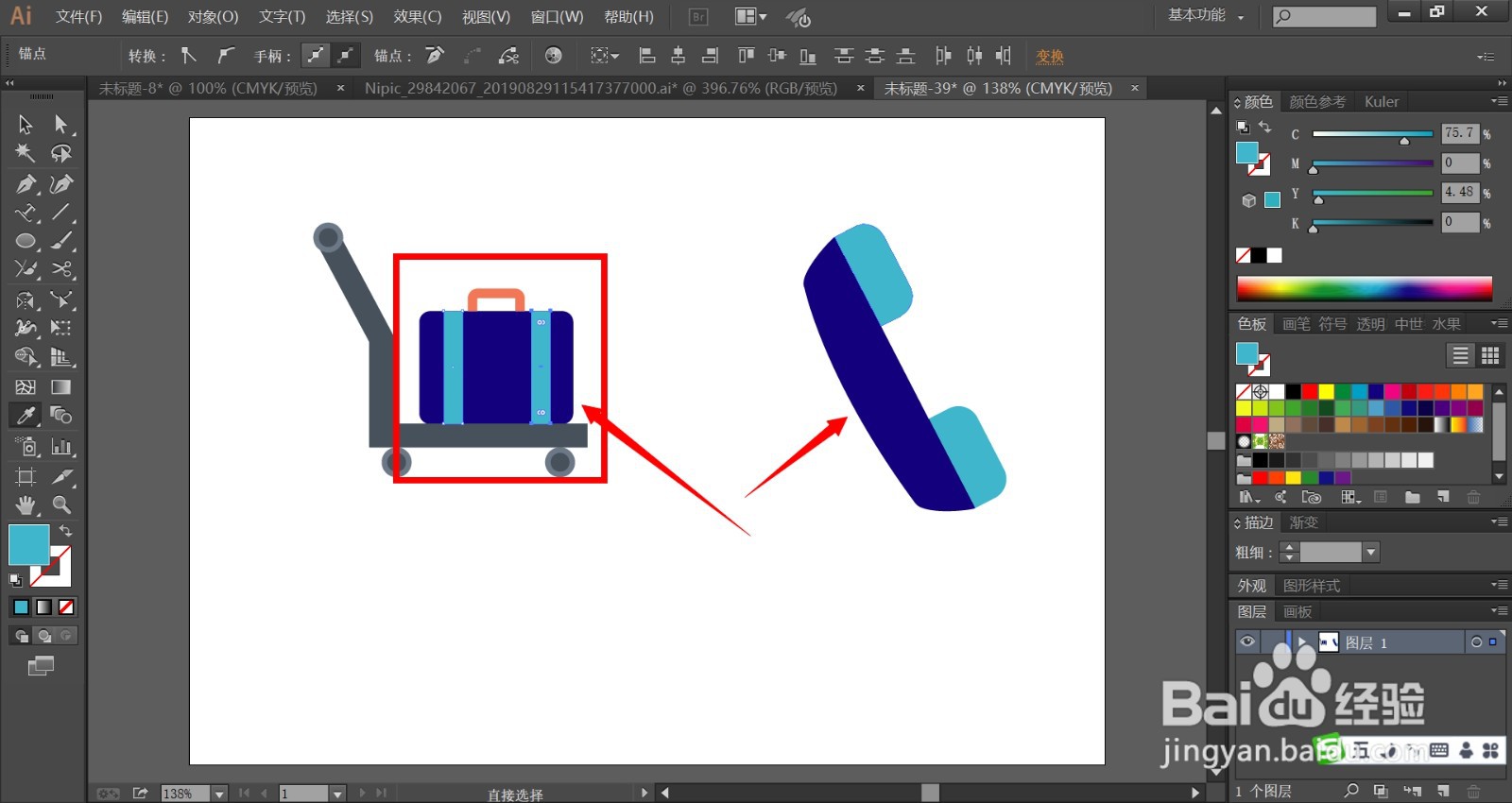The height and width of the screenshot is (803, 1512).
Task: Click the search field in title bar
Action: pyautogui.click(x=1324, y=16)
